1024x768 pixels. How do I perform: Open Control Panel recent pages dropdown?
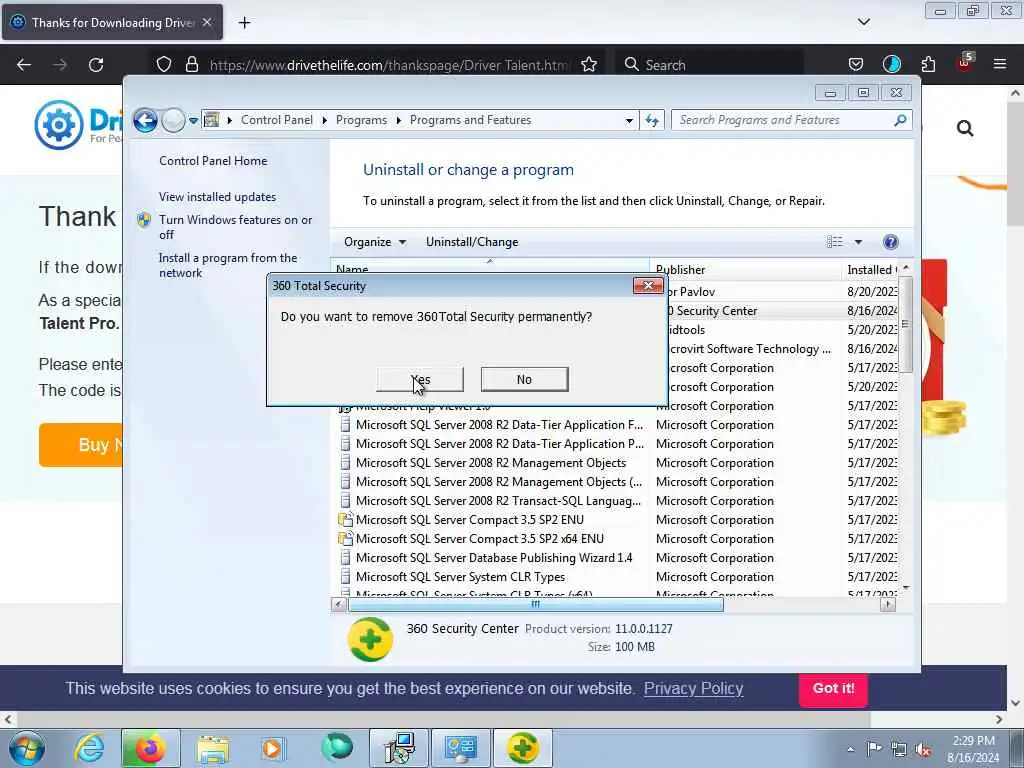(193, 120)
